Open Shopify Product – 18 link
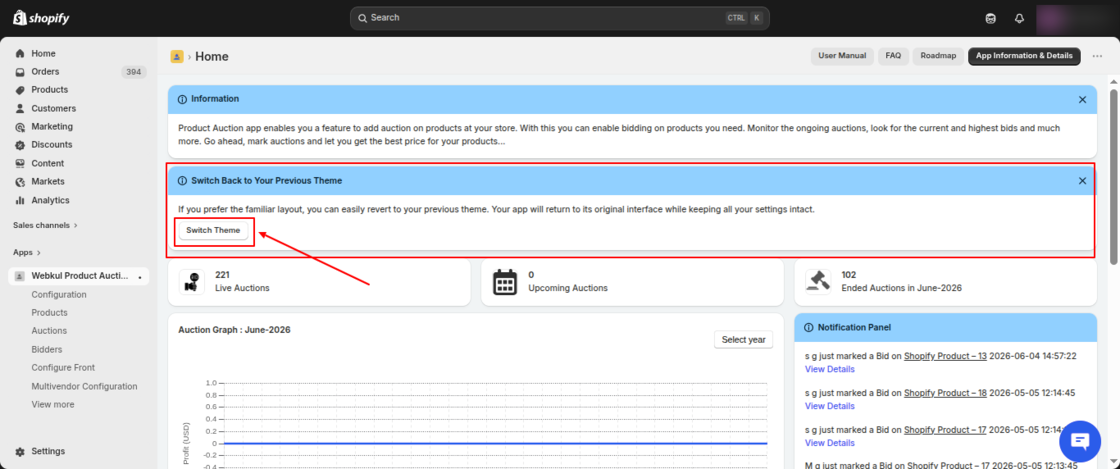1120x469 pixels. click(x=945, y=393)
